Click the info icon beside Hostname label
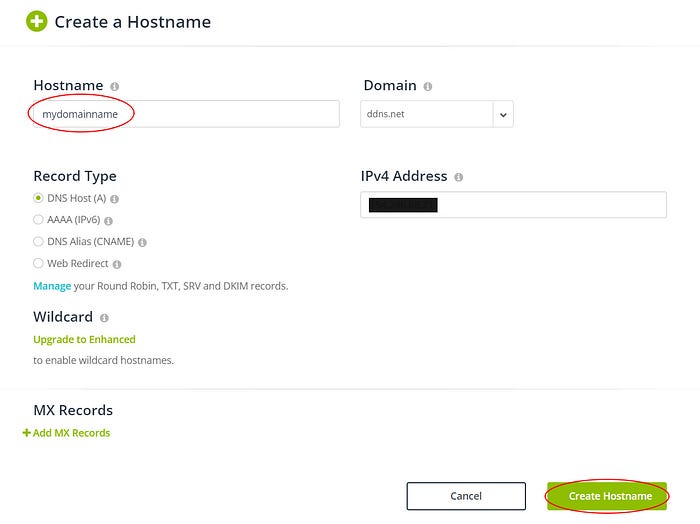This screenshot has width=700, height=524. point(115,87)
